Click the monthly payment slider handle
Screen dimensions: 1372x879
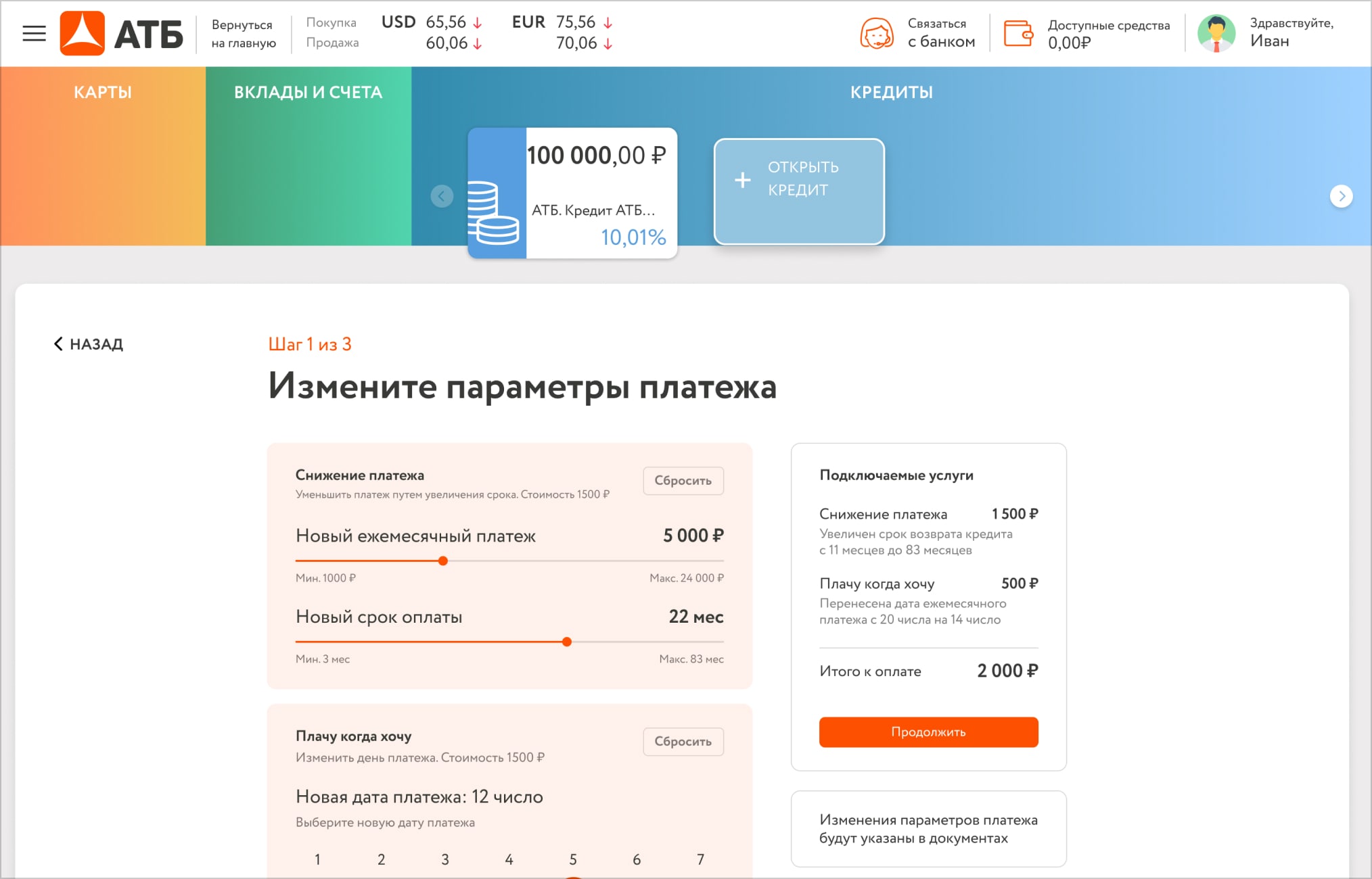(443, 561)
